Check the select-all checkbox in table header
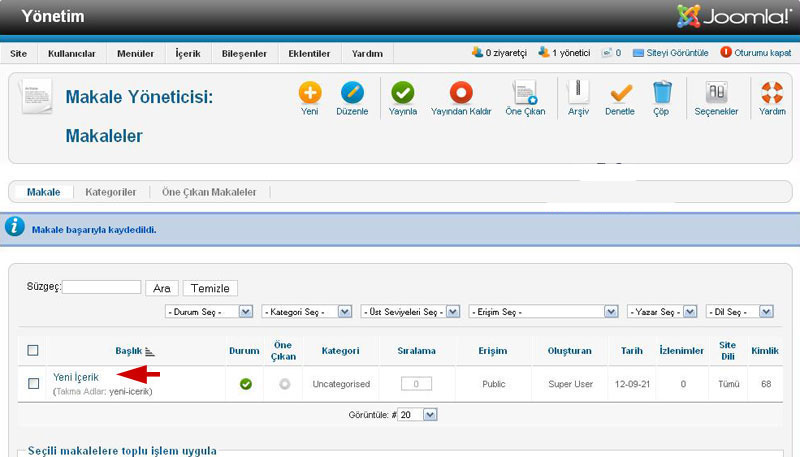 [33, 350]
